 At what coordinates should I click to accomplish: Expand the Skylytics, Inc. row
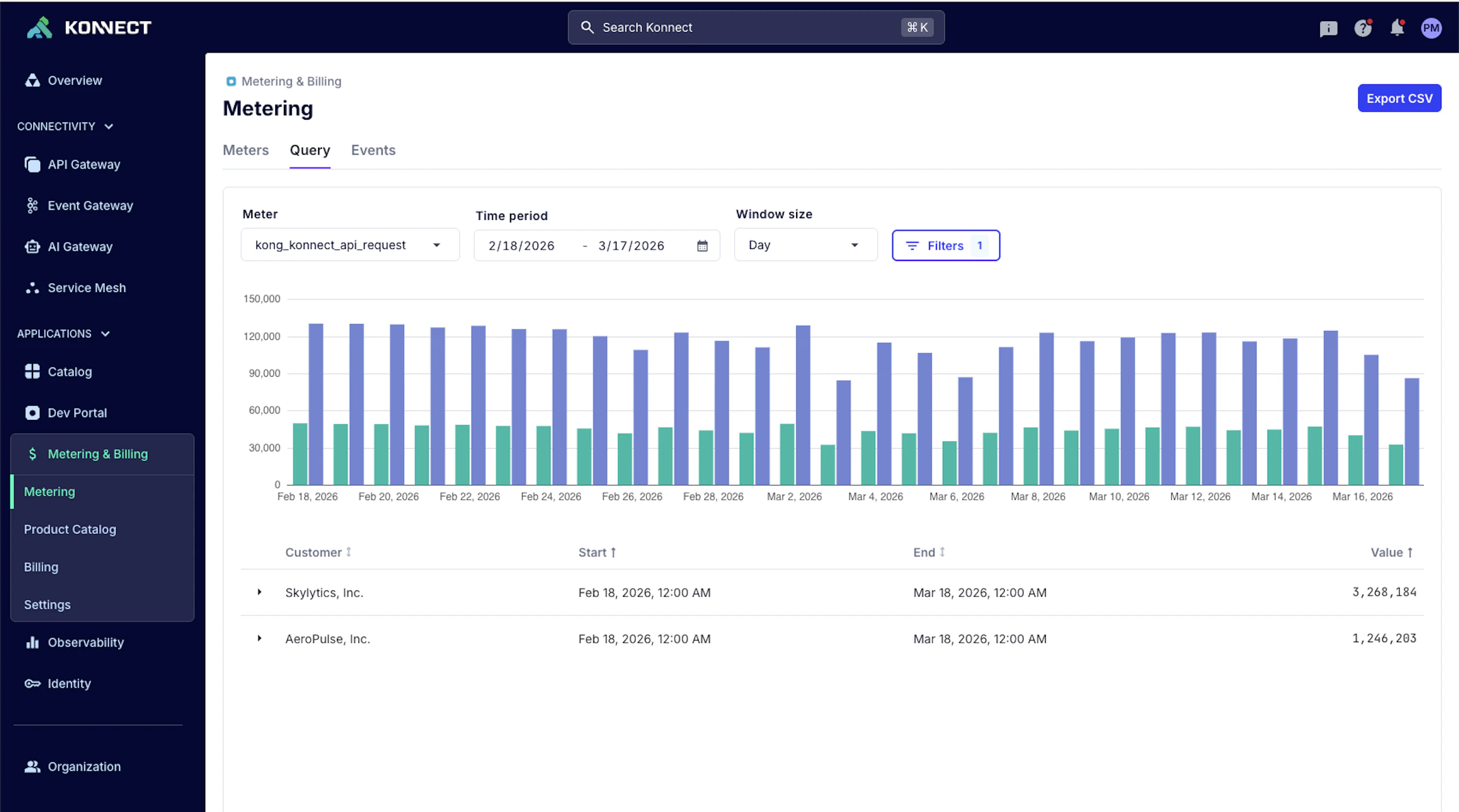tap(259, 592)
